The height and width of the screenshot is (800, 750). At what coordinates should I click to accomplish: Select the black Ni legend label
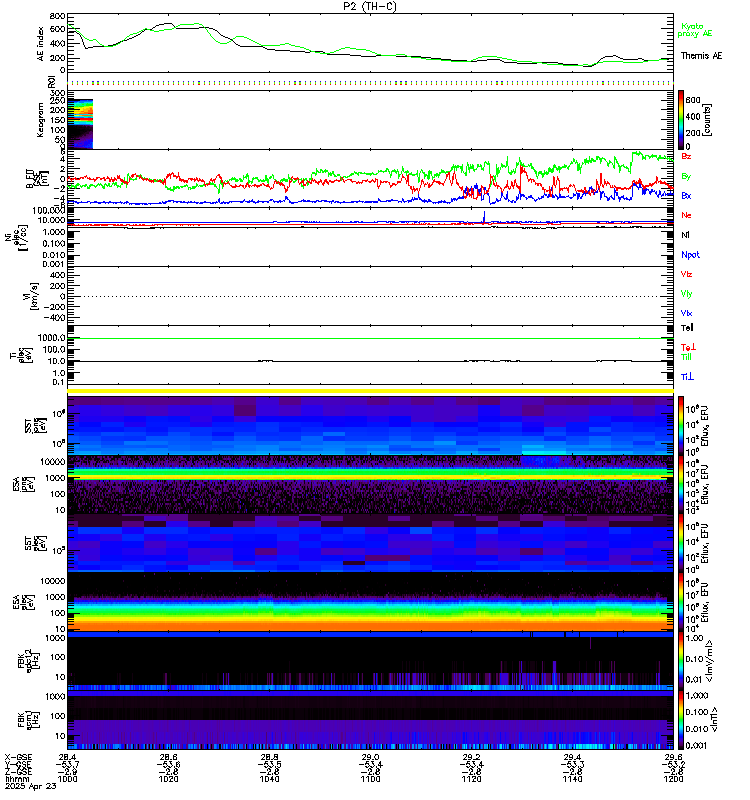[685, 235]
